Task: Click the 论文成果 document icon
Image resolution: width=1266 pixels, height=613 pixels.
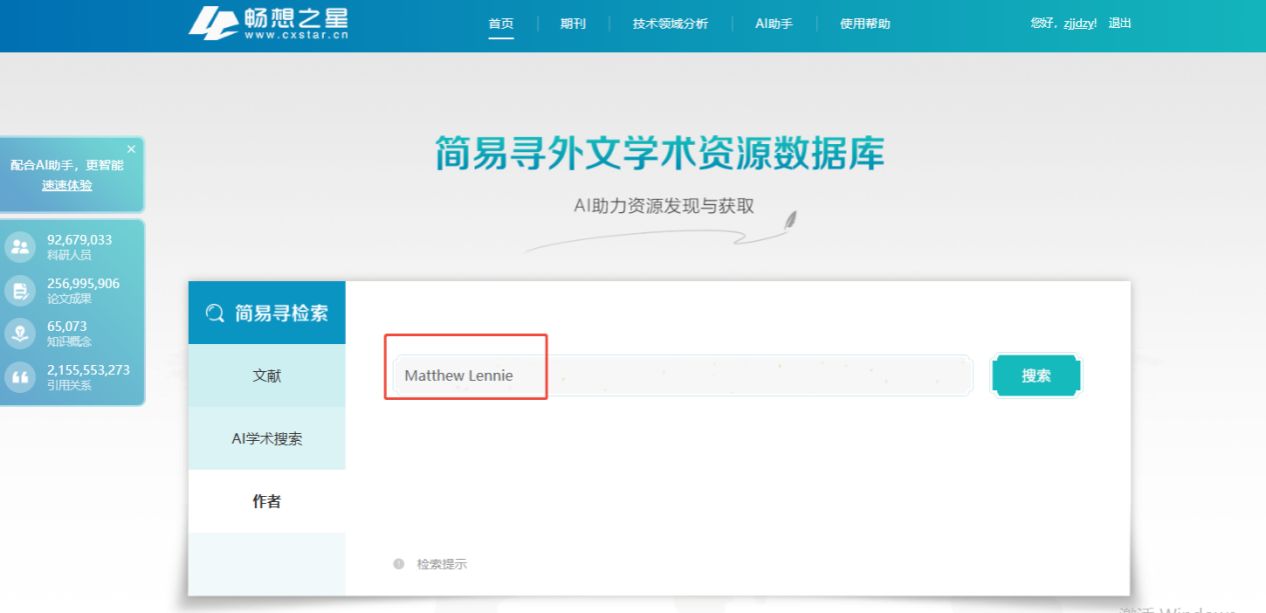Action: pos(20,290)
